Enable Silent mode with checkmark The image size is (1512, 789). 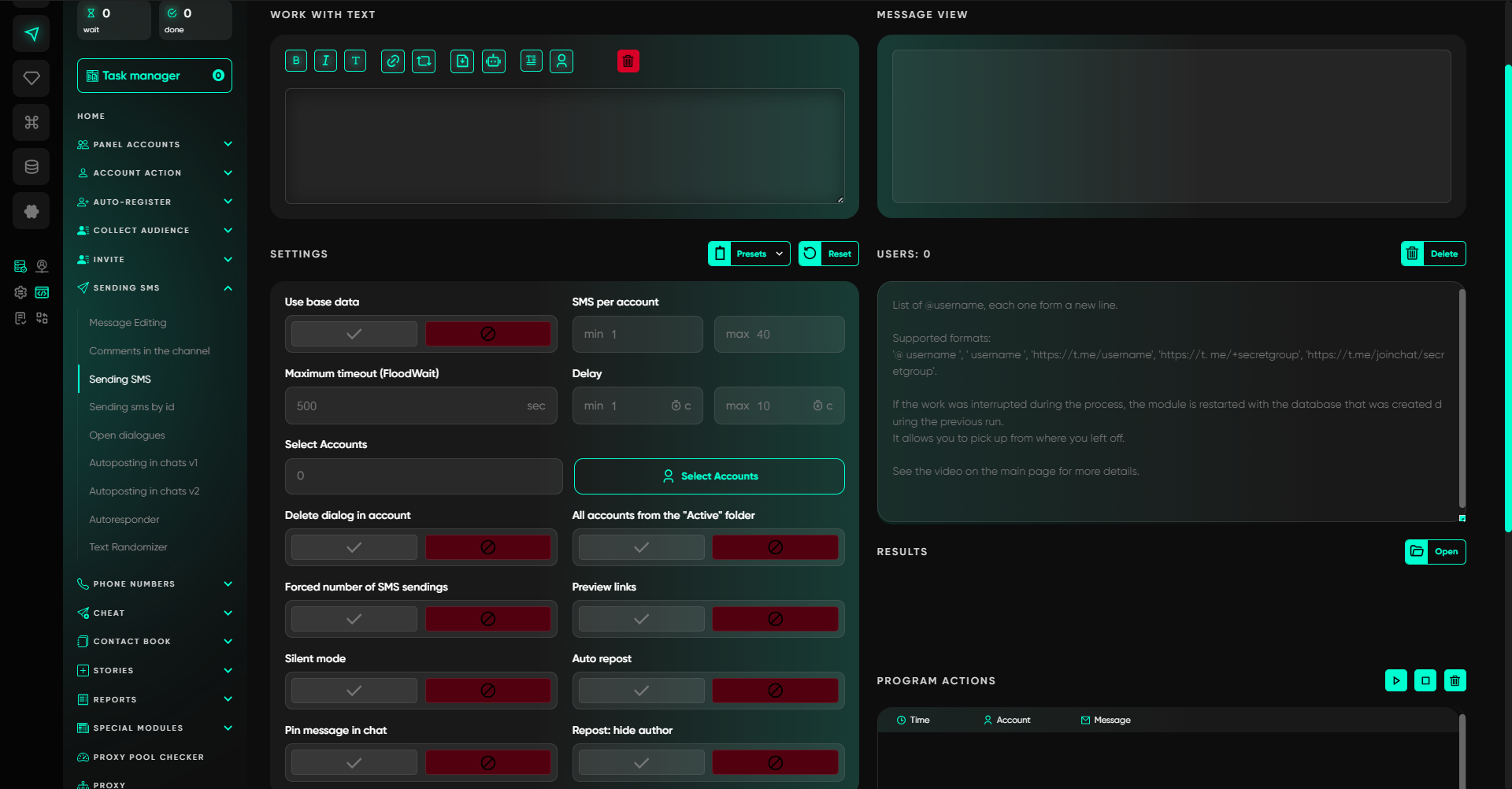354,691
